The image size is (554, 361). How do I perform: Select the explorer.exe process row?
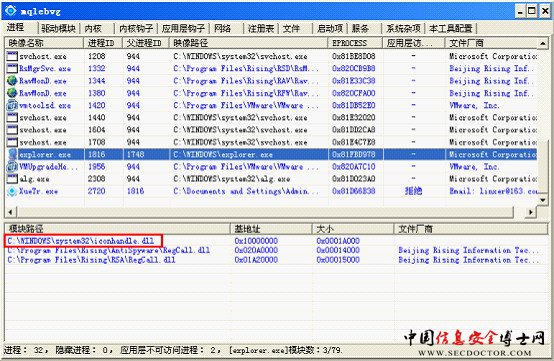(x=271, y=154)
